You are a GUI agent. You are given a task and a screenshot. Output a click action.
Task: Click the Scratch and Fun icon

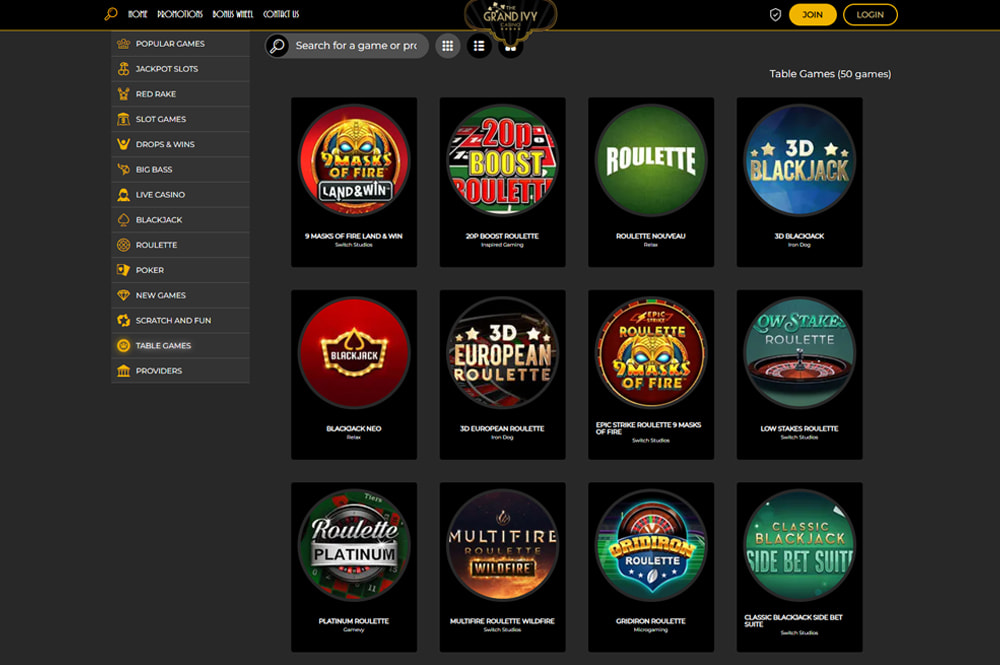tap(124, 321)
